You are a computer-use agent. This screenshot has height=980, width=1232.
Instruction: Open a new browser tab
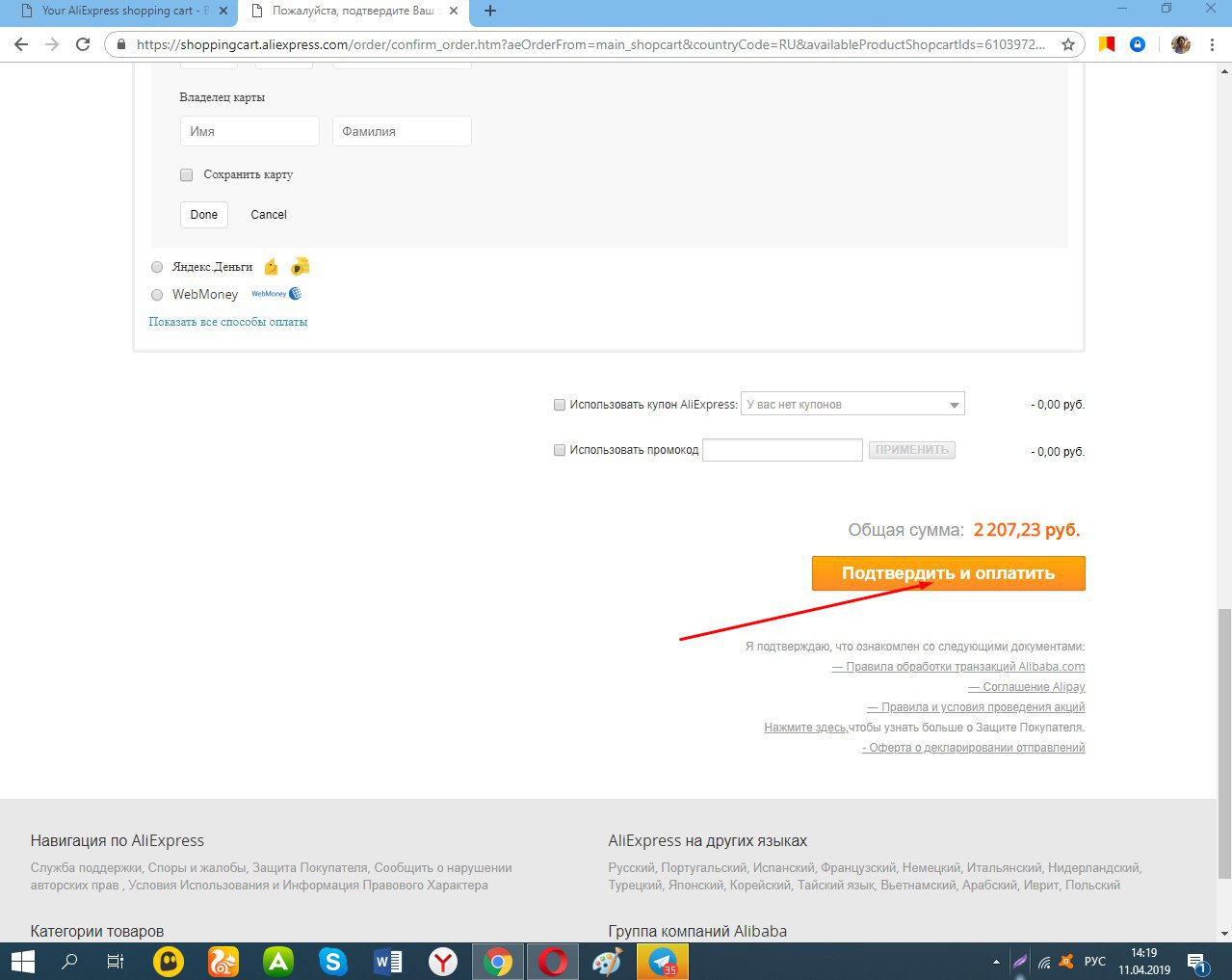point(490,11)
